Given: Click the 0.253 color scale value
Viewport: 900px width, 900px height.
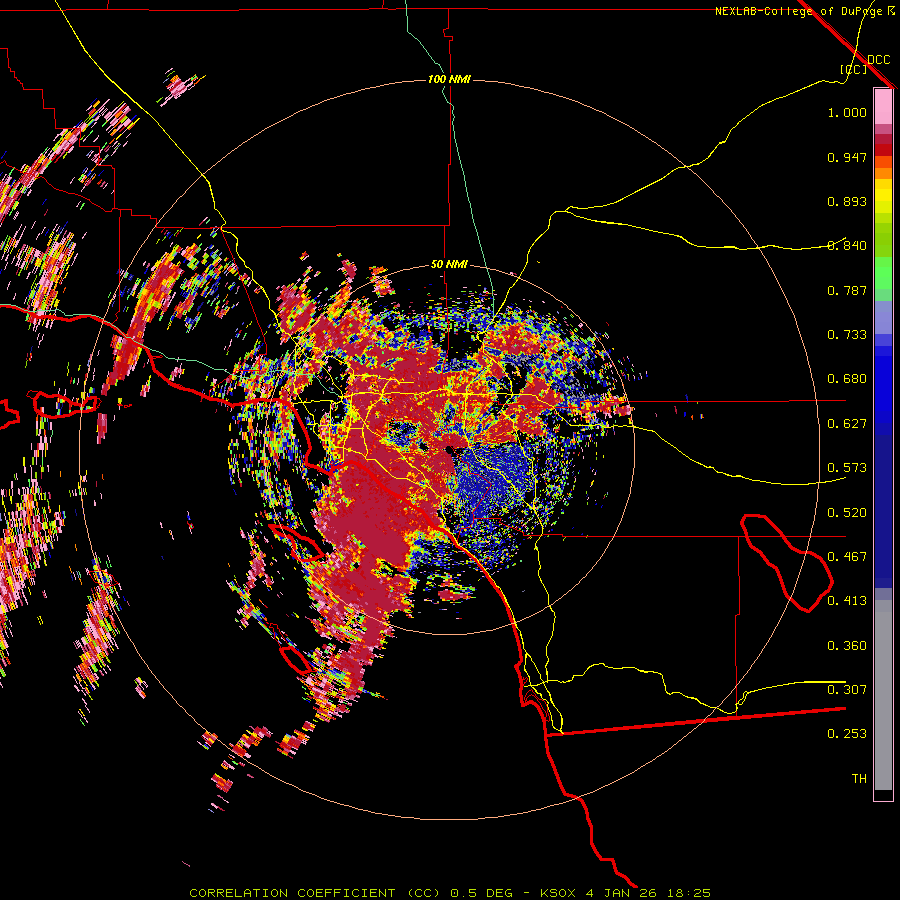Looking at the screenshot, I should [847, 734].
